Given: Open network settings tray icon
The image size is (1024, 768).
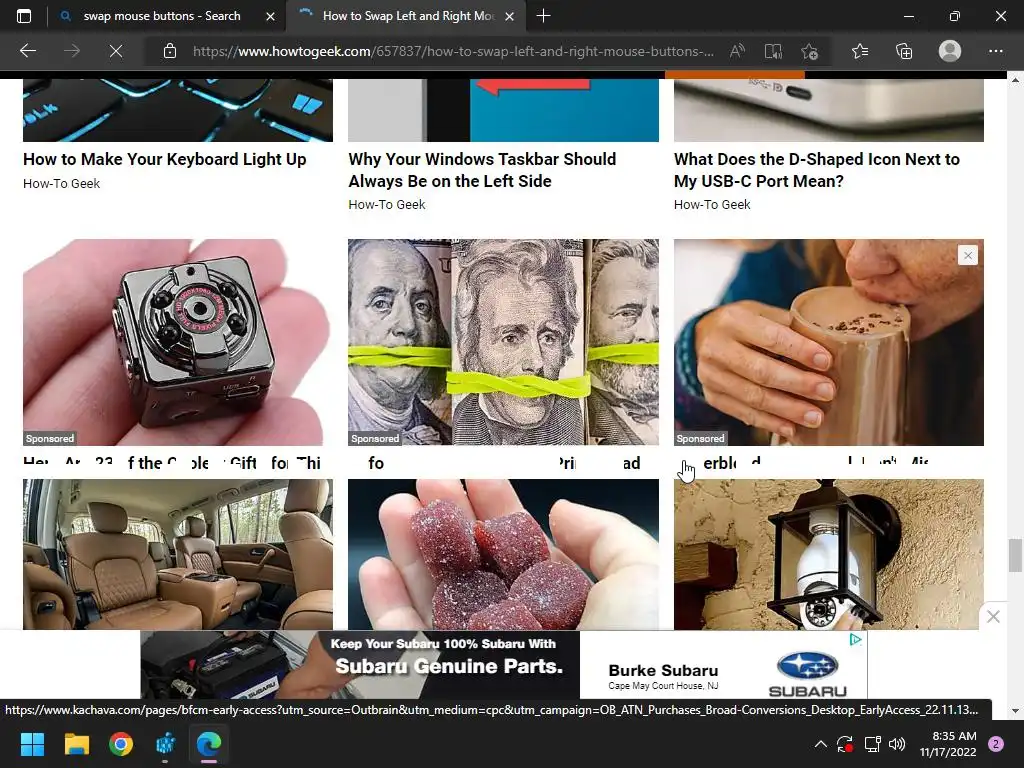Looking at the screenshot, I should 872,744.
